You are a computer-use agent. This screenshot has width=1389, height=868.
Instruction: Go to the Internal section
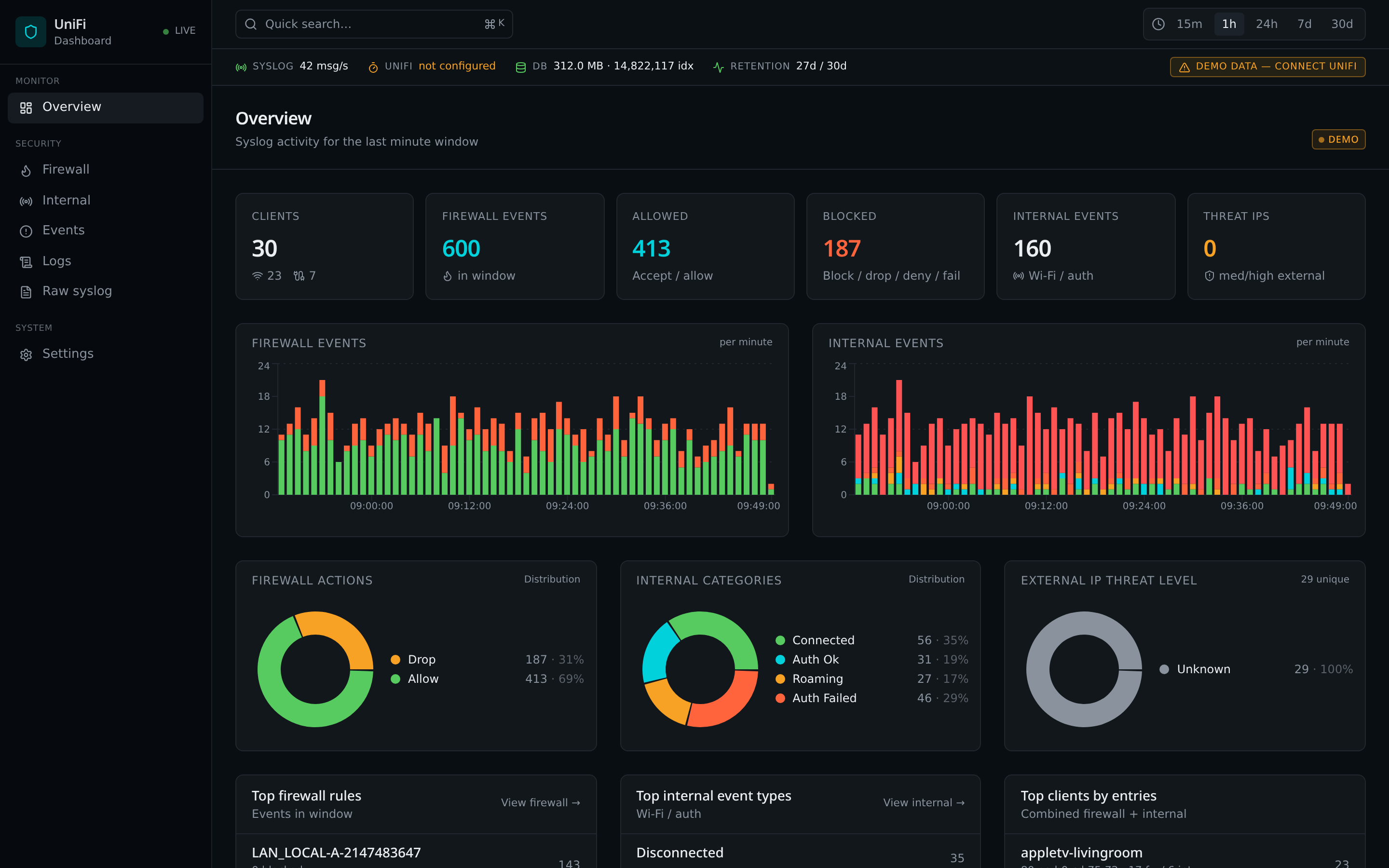click(106, 200)
